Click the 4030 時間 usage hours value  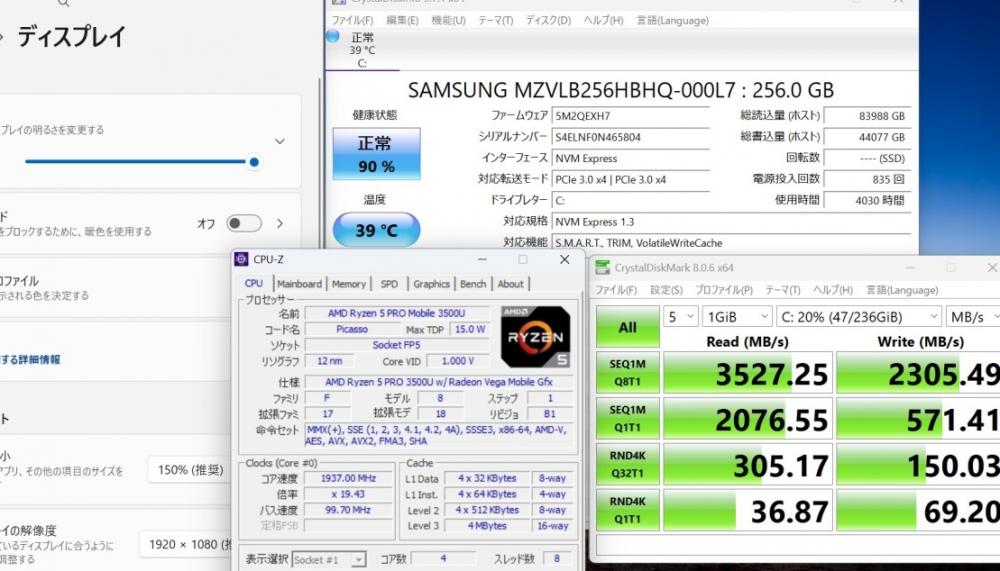tap(868, 200)
